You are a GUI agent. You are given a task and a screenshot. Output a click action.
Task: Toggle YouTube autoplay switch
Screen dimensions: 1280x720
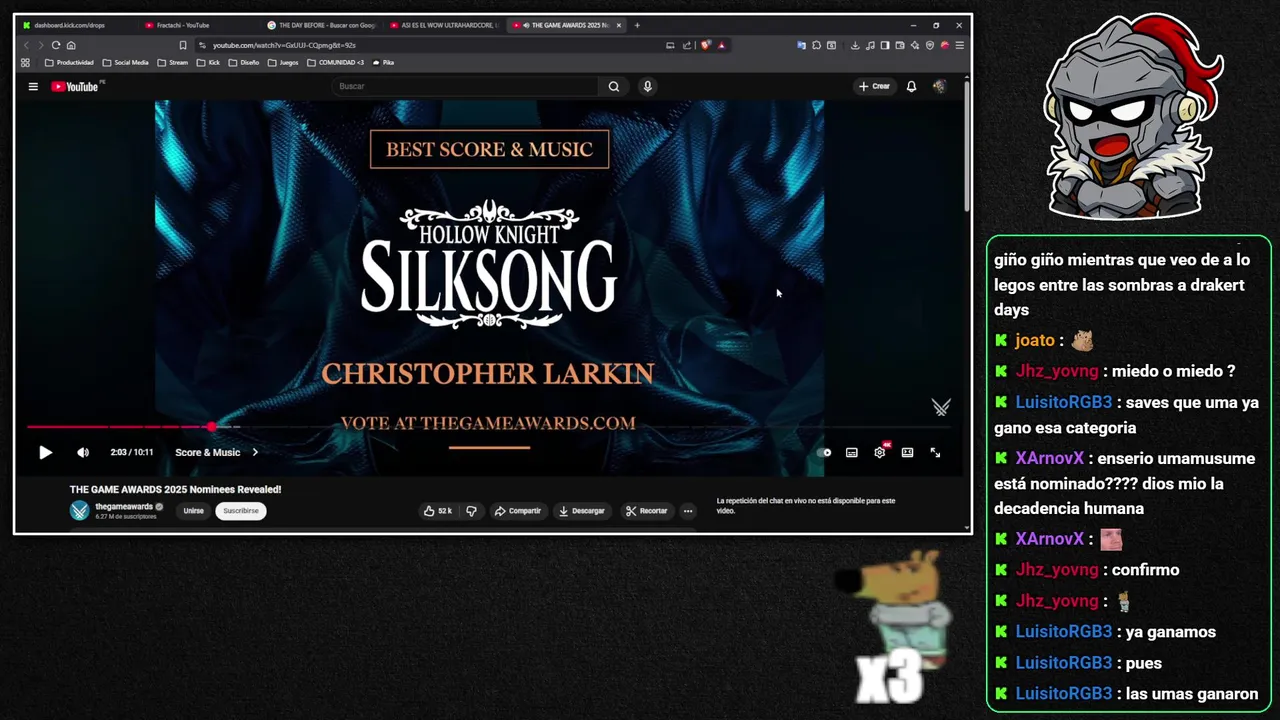[x=823, y=453]
